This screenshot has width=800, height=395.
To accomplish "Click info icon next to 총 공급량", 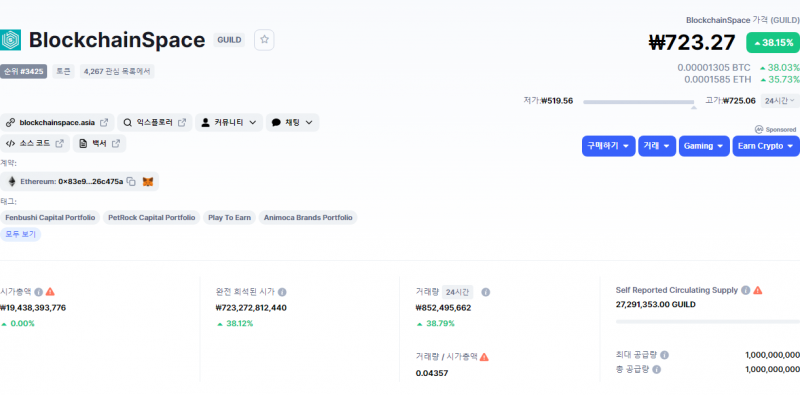I will [x=657, y=369].
